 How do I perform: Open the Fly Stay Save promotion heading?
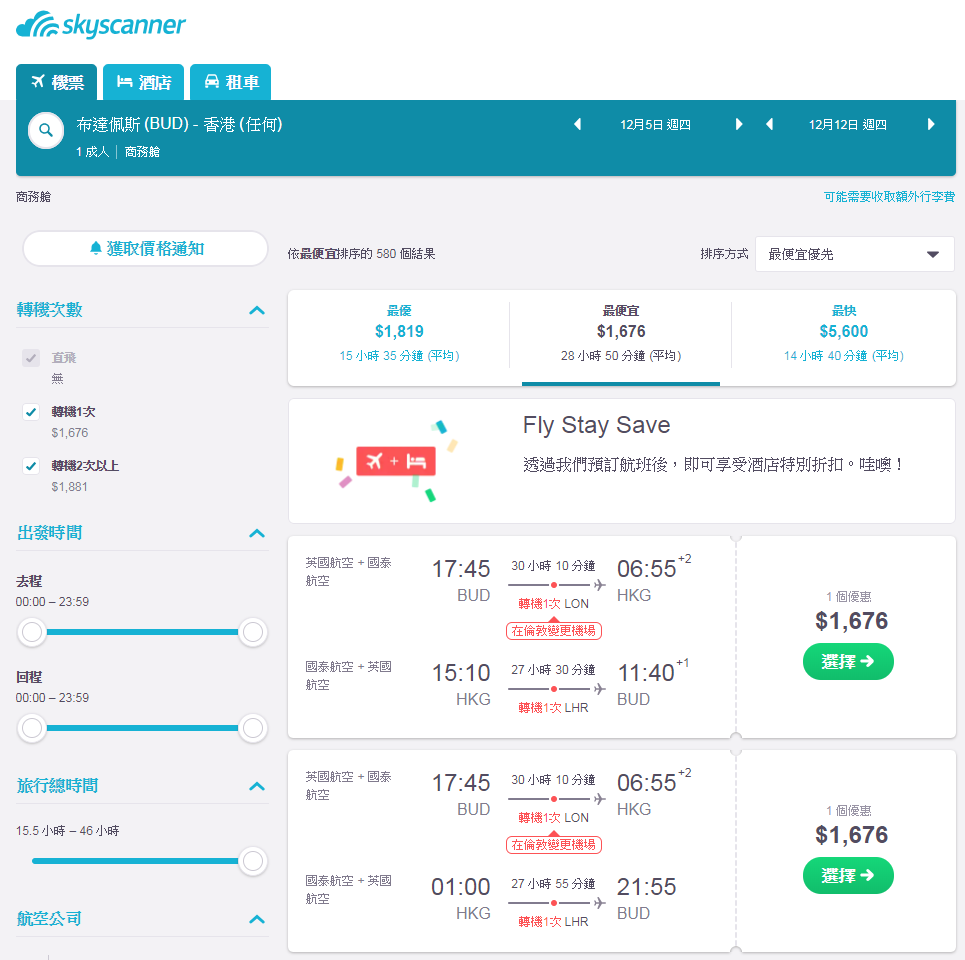(x=596, y=425)
